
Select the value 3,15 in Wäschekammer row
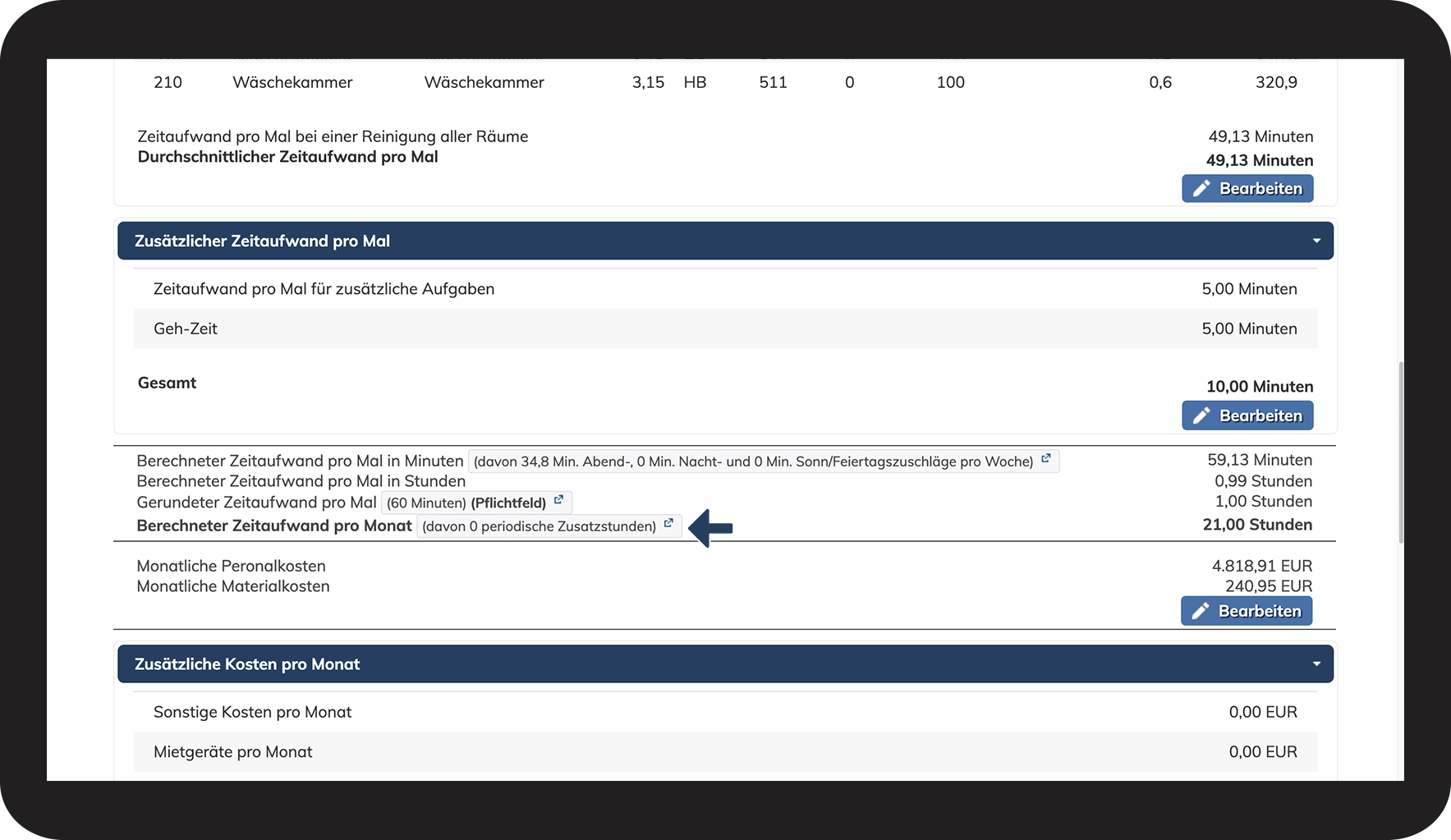648,82
